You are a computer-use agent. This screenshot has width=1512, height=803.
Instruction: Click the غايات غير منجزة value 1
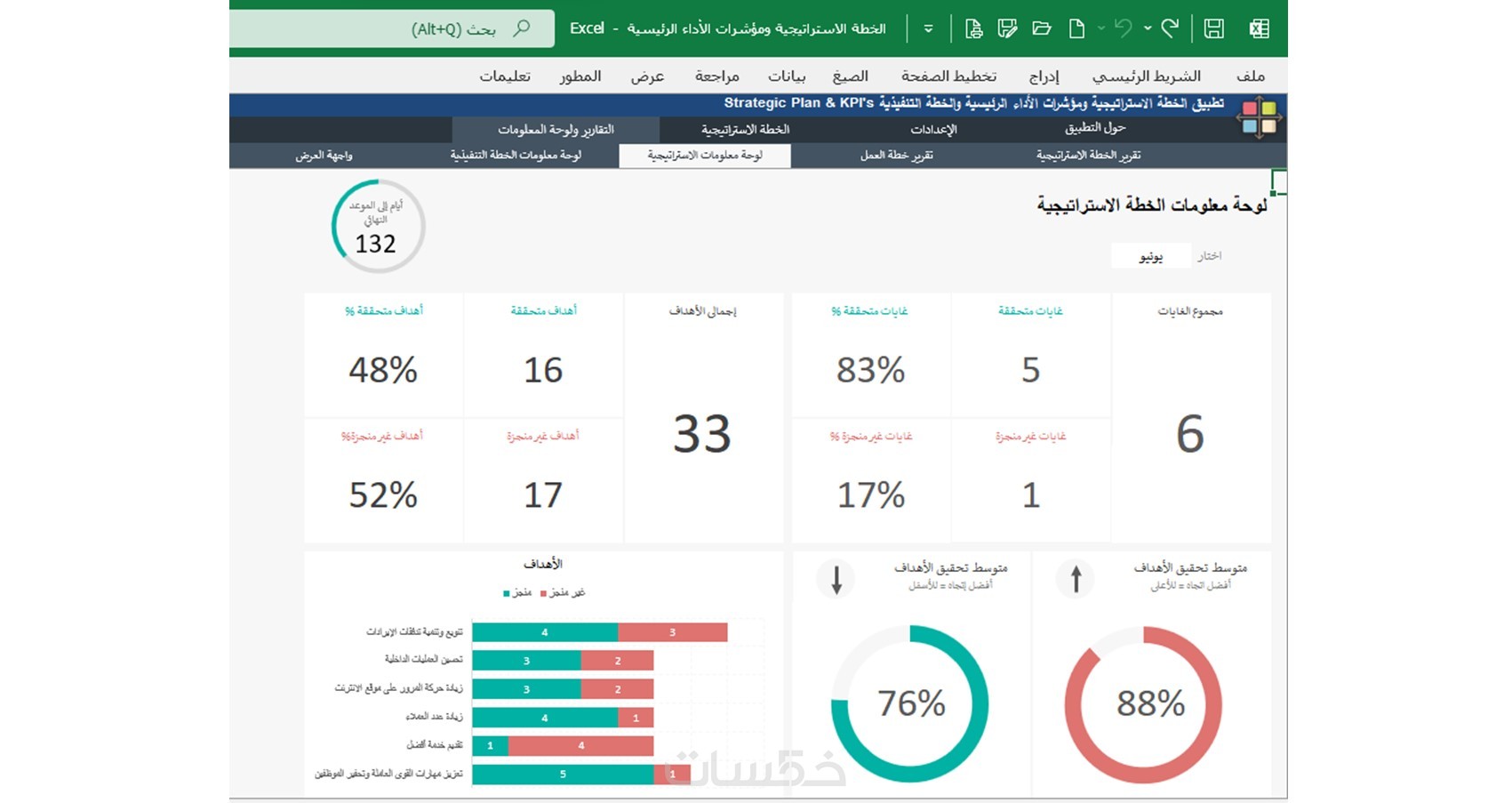pyautogui.click(x=1030, y=495)
